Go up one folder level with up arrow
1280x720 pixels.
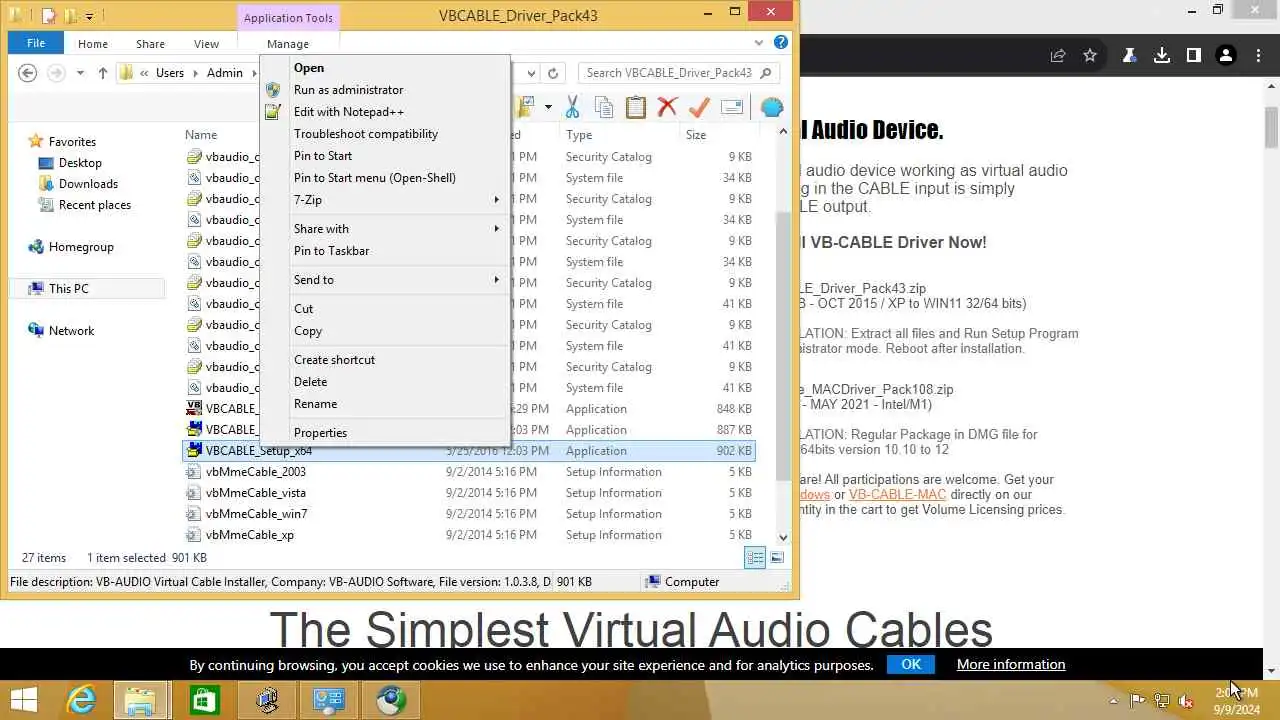pos(102,73)
